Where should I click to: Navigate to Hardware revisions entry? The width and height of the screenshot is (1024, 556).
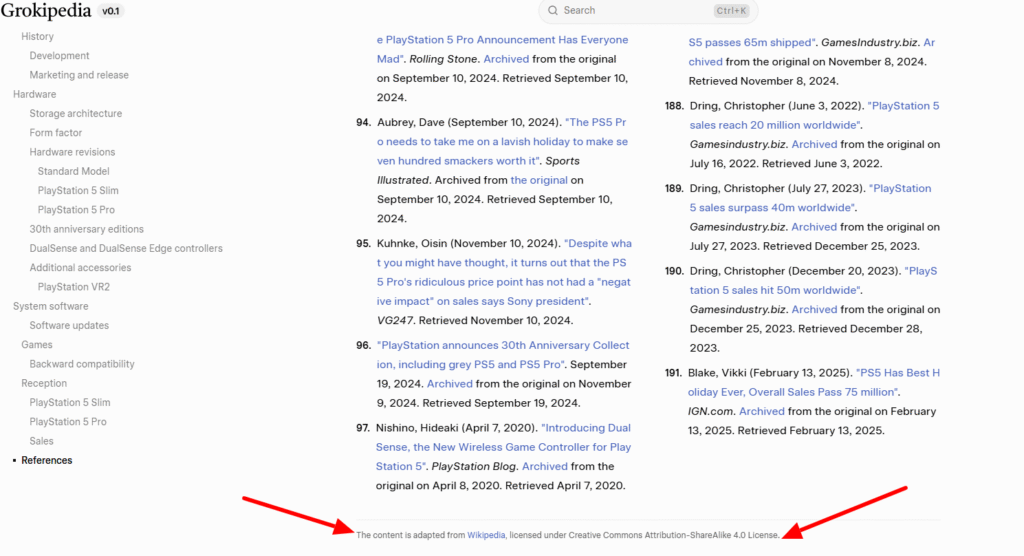pyautogui.click(x=72, y=152)
